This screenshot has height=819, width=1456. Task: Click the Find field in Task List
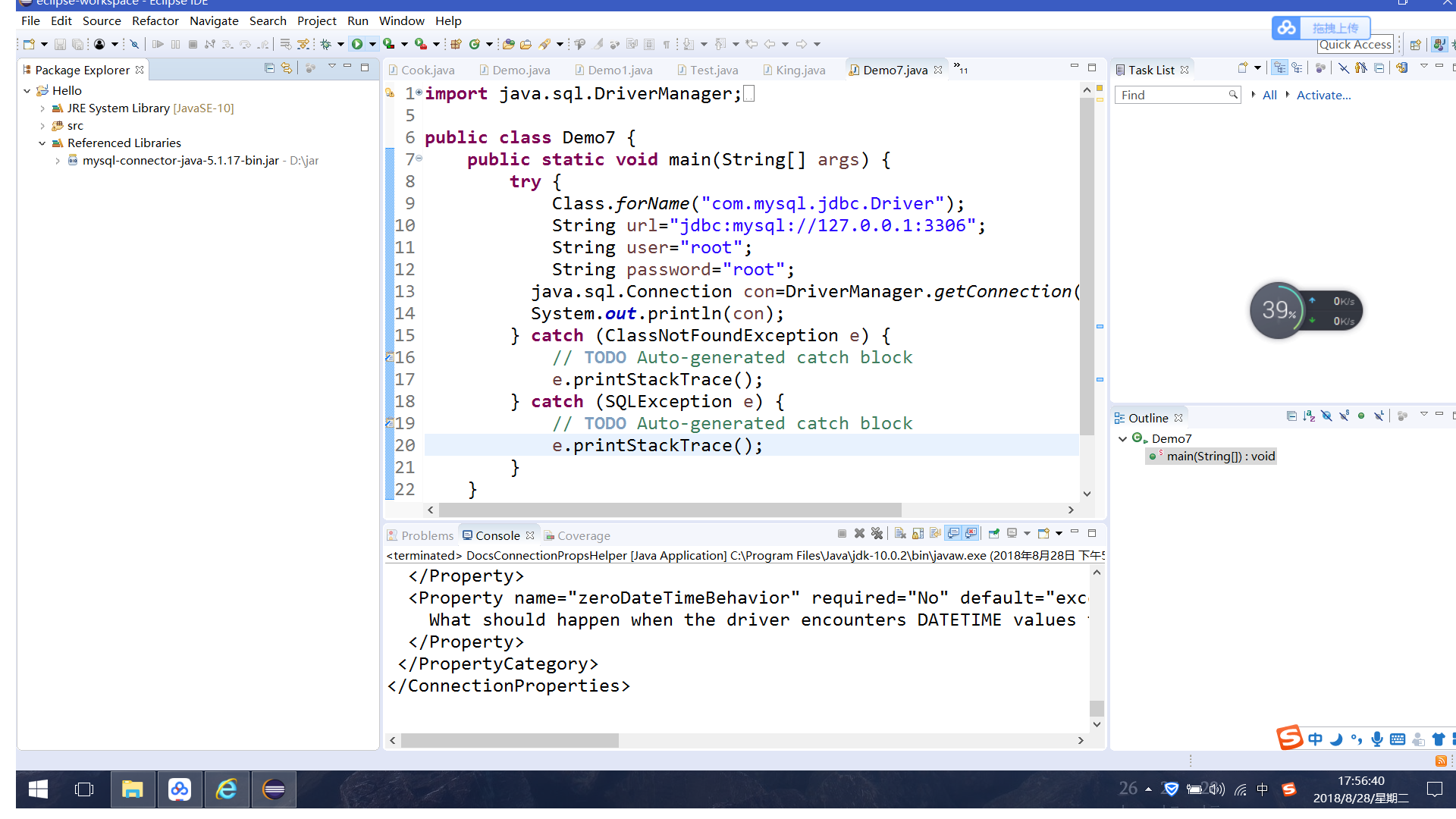coord(1178,95)
